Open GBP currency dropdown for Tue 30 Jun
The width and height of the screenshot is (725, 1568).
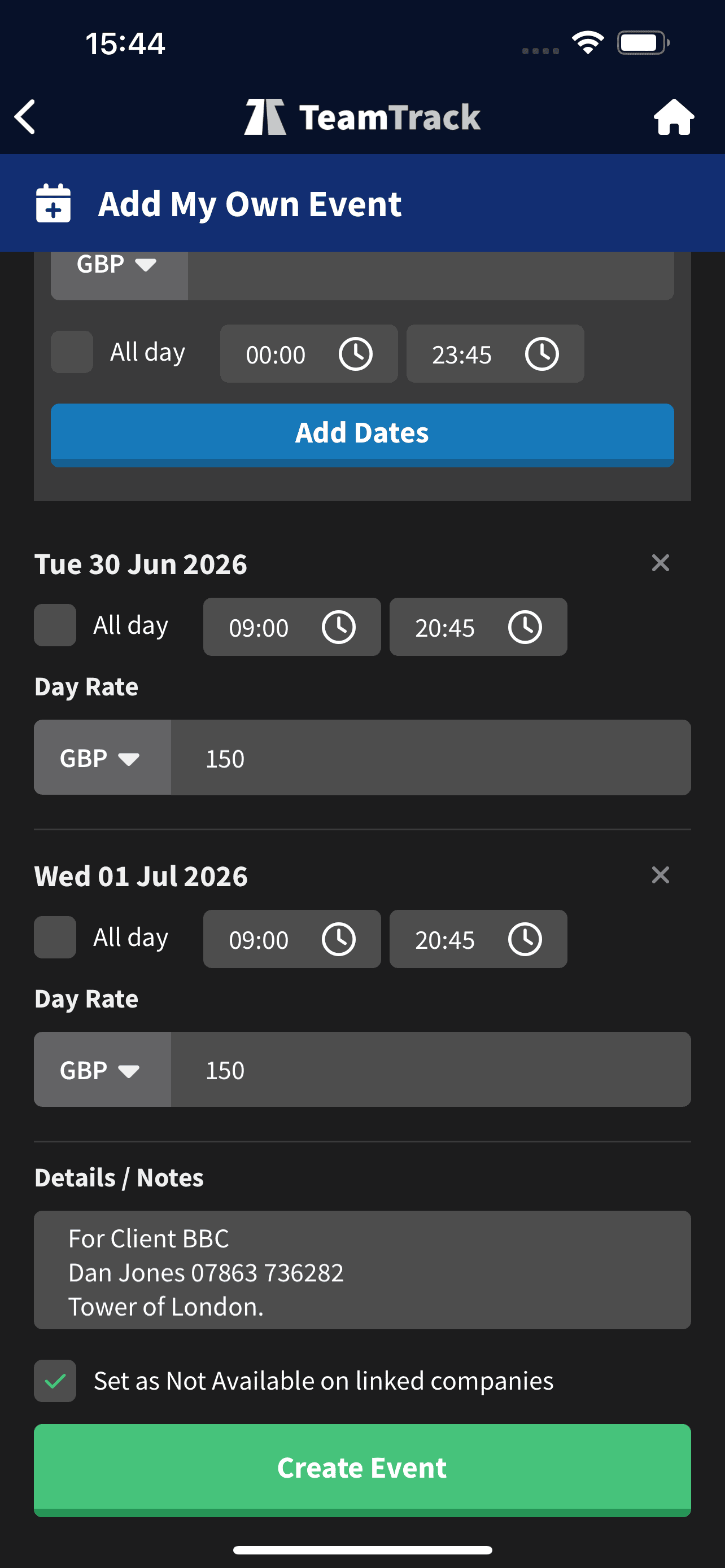[x=102, y=759]
